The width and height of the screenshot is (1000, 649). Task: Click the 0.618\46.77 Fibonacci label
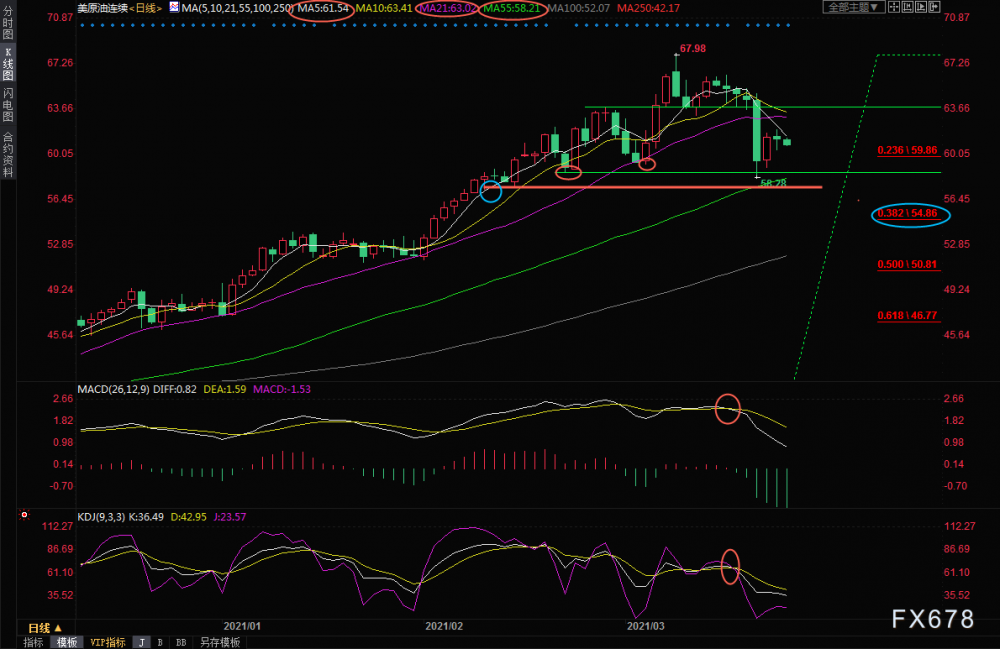coord(908,316)
